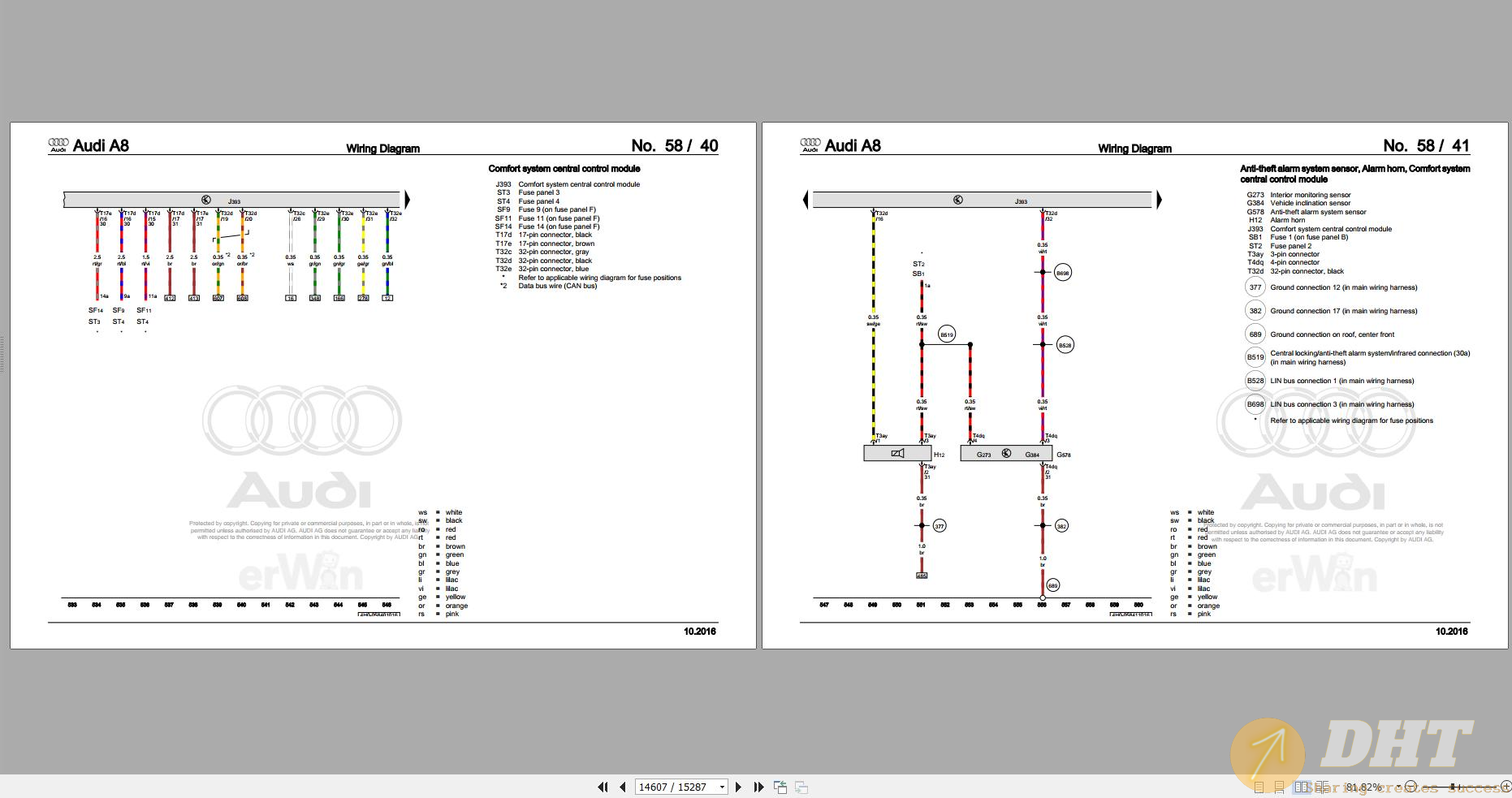The width and height of the screenshot is (1512, 798).
Task: Go to the next page
Action: (x=738, y=787)
